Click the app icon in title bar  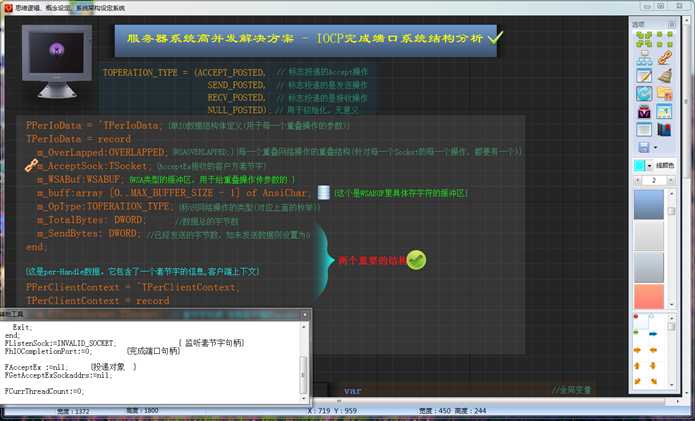pyautogui.click(x=8, y=8)
